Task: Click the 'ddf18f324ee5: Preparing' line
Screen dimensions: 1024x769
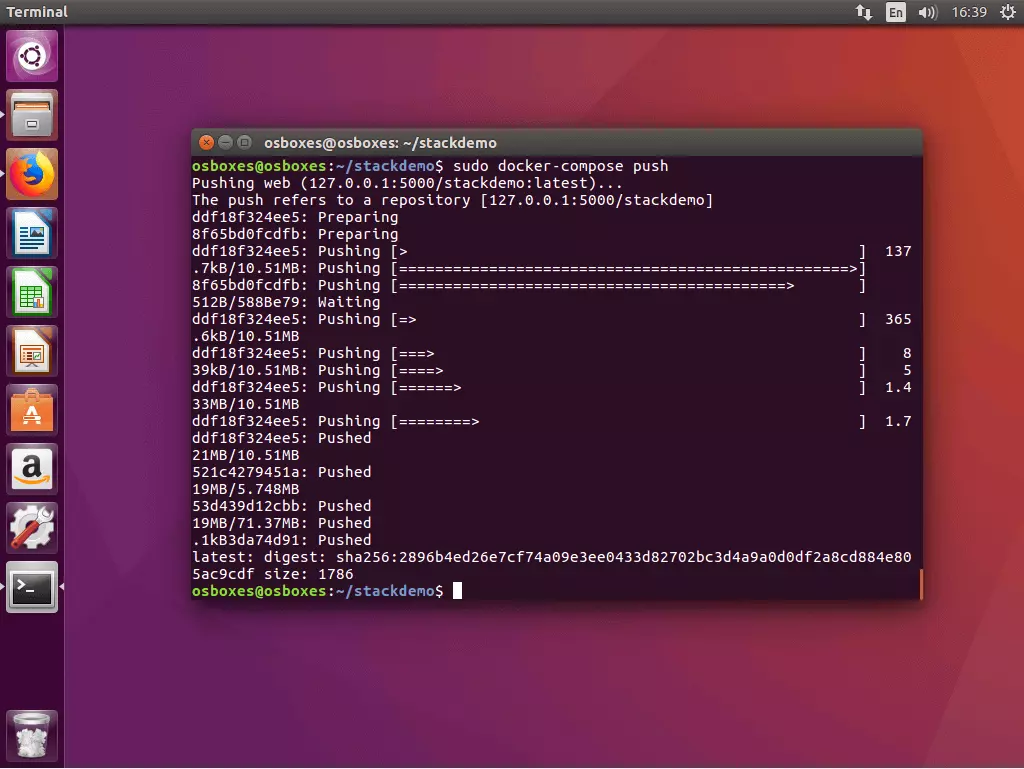Action: click(295, 217)
